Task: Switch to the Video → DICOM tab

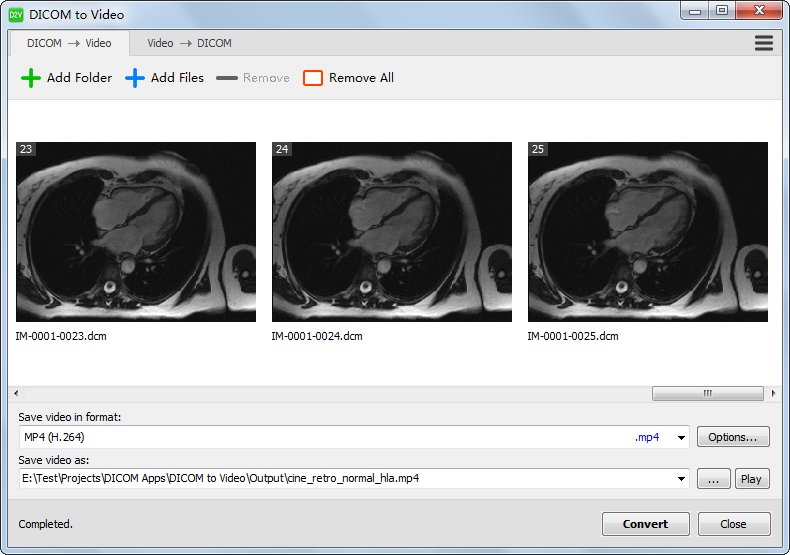Action: (189, 43)
